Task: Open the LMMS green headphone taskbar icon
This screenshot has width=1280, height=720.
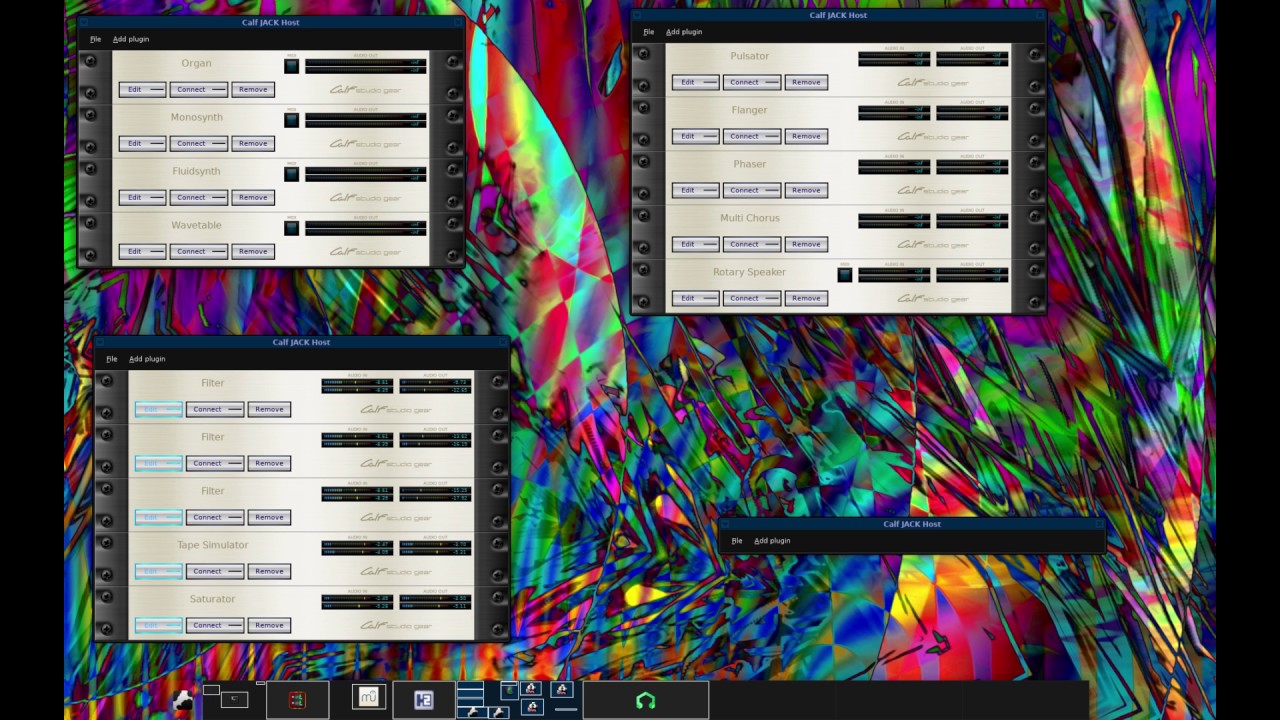Action: pos(645,700)
